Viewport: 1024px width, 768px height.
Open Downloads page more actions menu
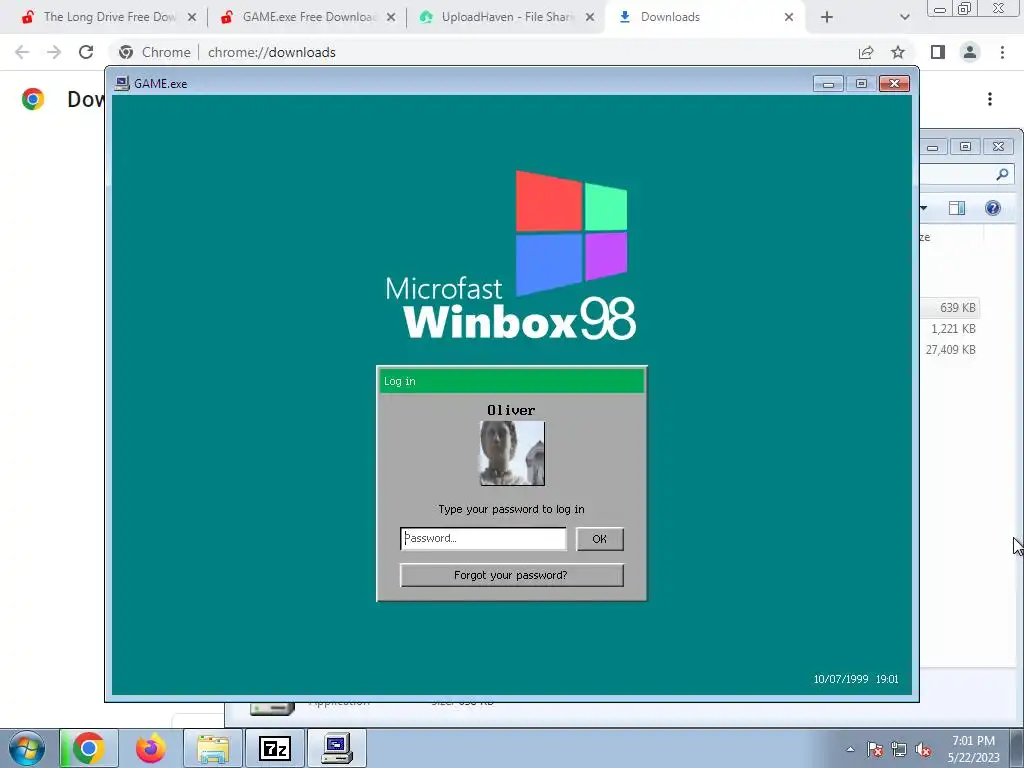click(990, 99)
